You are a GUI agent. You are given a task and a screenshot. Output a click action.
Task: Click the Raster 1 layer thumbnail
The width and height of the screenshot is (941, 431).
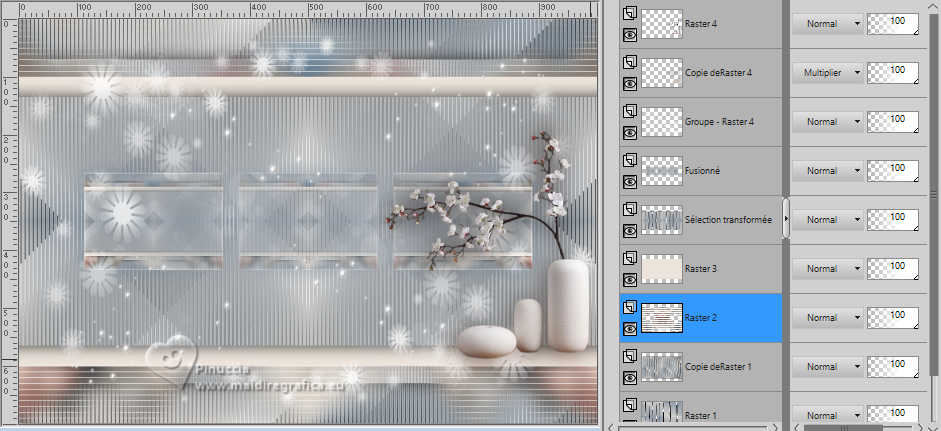662,412
